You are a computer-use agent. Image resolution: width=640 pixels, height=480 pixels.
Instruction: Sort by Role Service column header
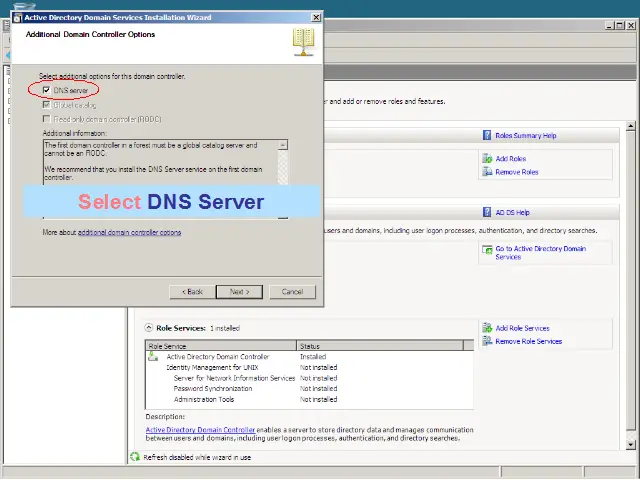[221, 346]
